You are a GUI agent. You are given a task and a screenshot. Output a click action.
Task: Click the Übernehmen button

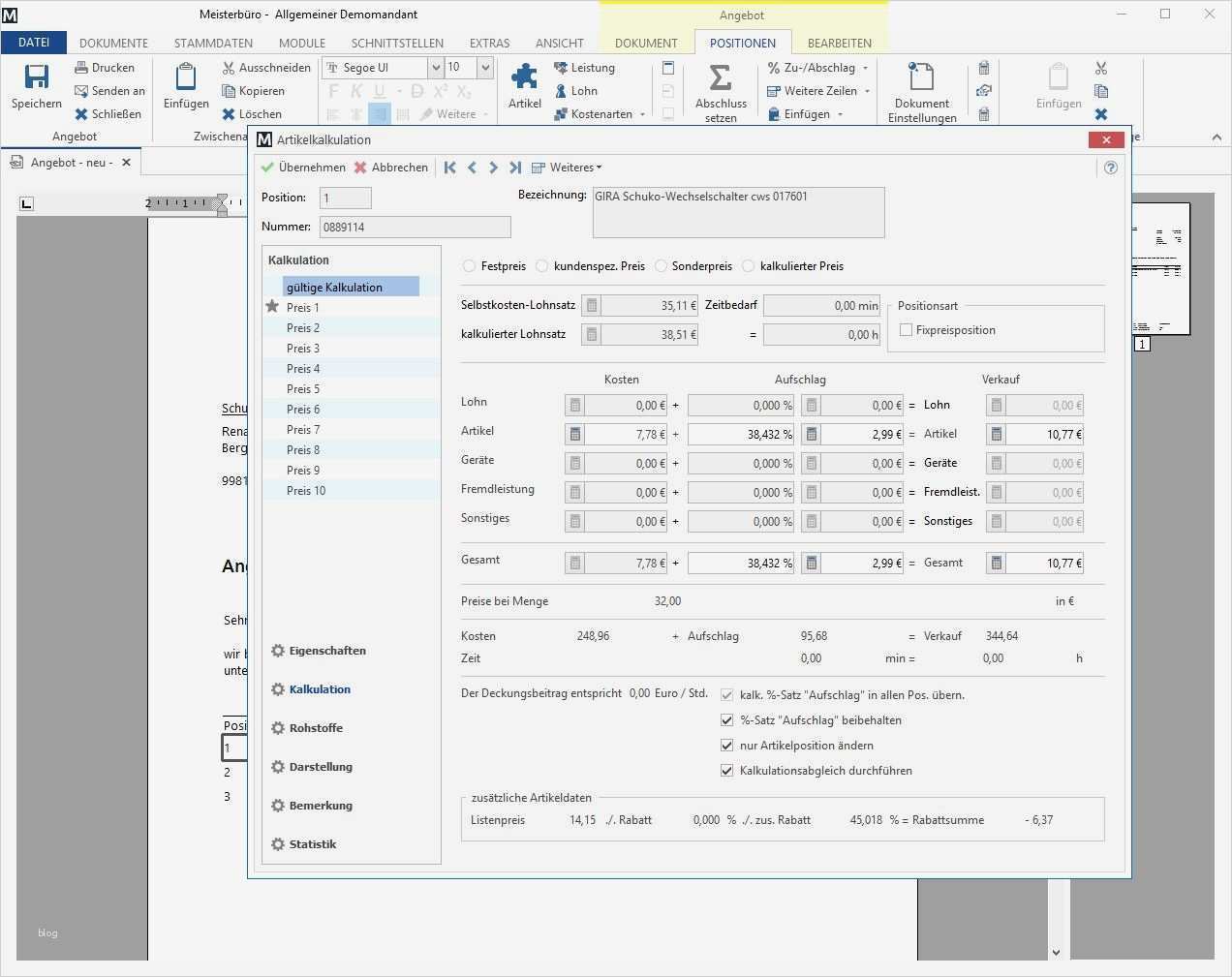(x=303, y=168)
